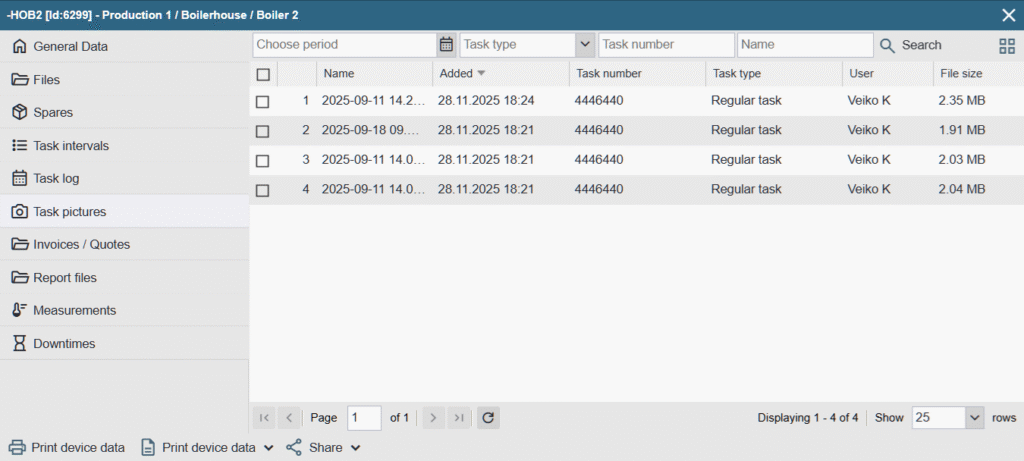Click the refresh icon in pagination bar
The width and height of the screenshot is (1024, 461).
pyautogui.click(x=488, y=417)
